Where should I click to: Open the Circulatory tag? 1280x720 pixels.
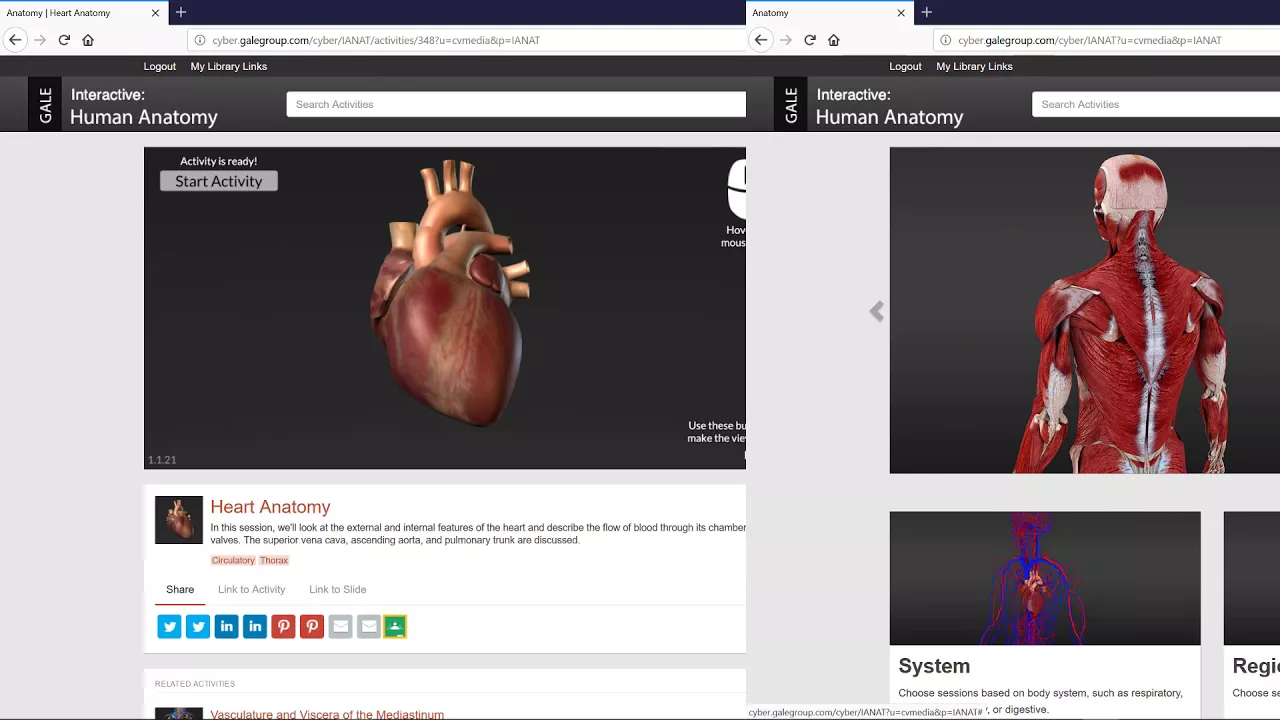(x=233, y=560)
